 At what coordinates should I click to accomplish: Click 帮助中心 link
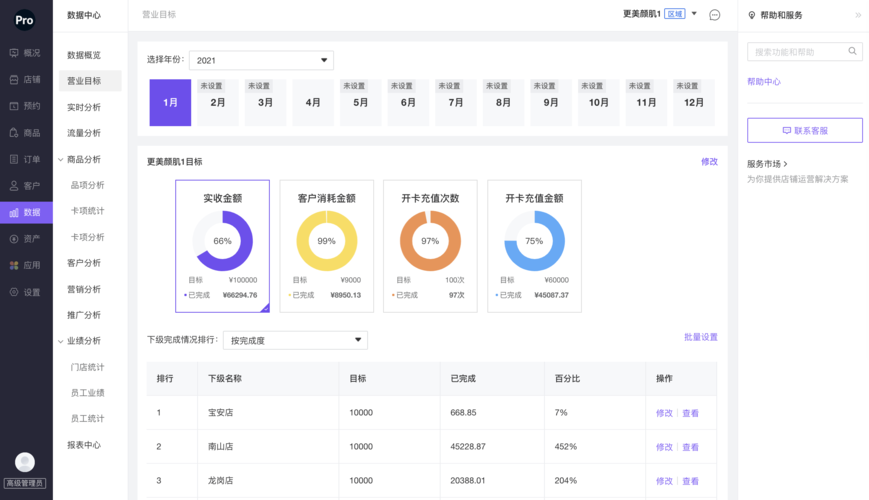[764, 81]
